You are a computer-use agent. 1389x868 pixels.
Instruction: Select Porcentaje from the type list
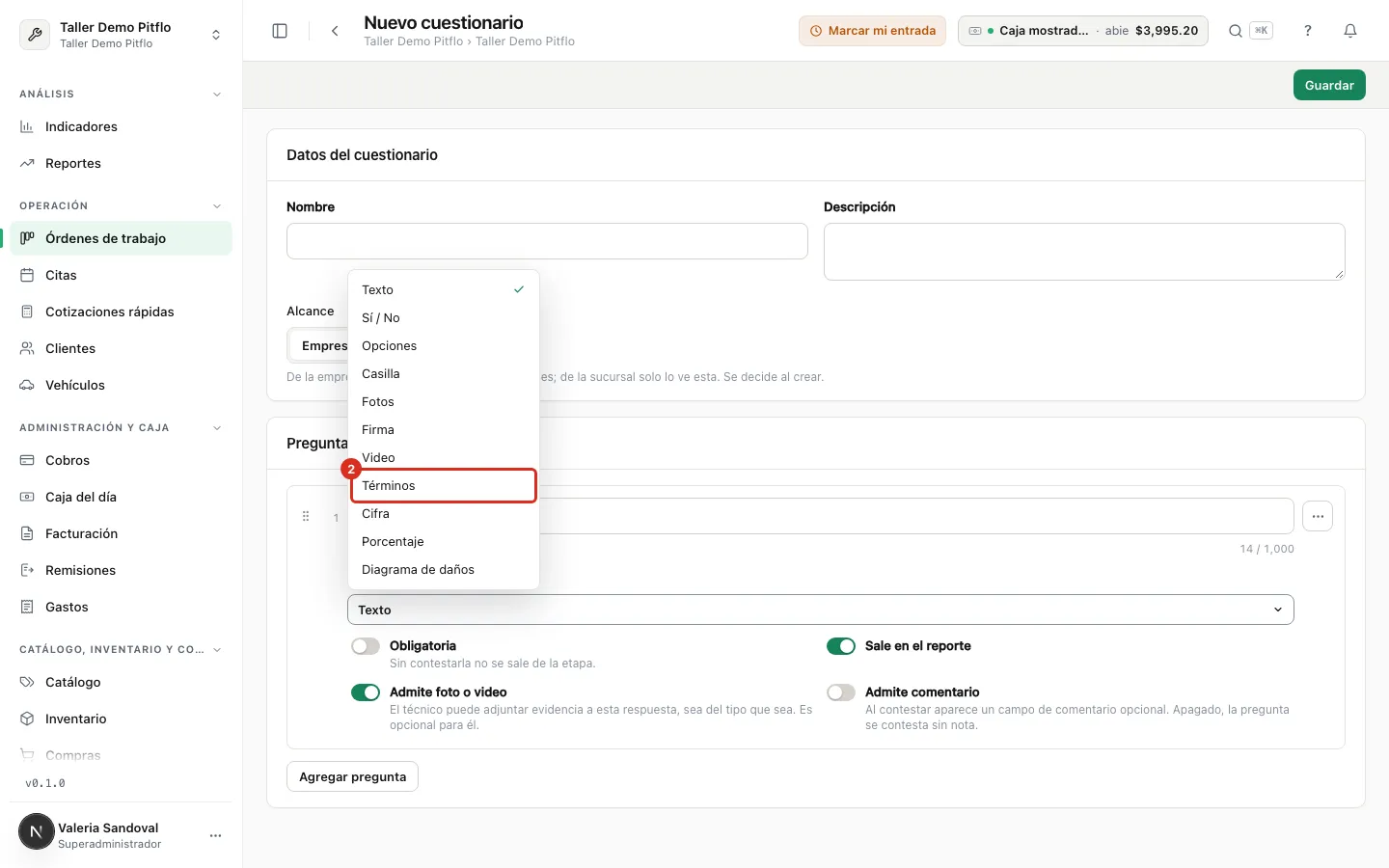[x=443, y=542]
